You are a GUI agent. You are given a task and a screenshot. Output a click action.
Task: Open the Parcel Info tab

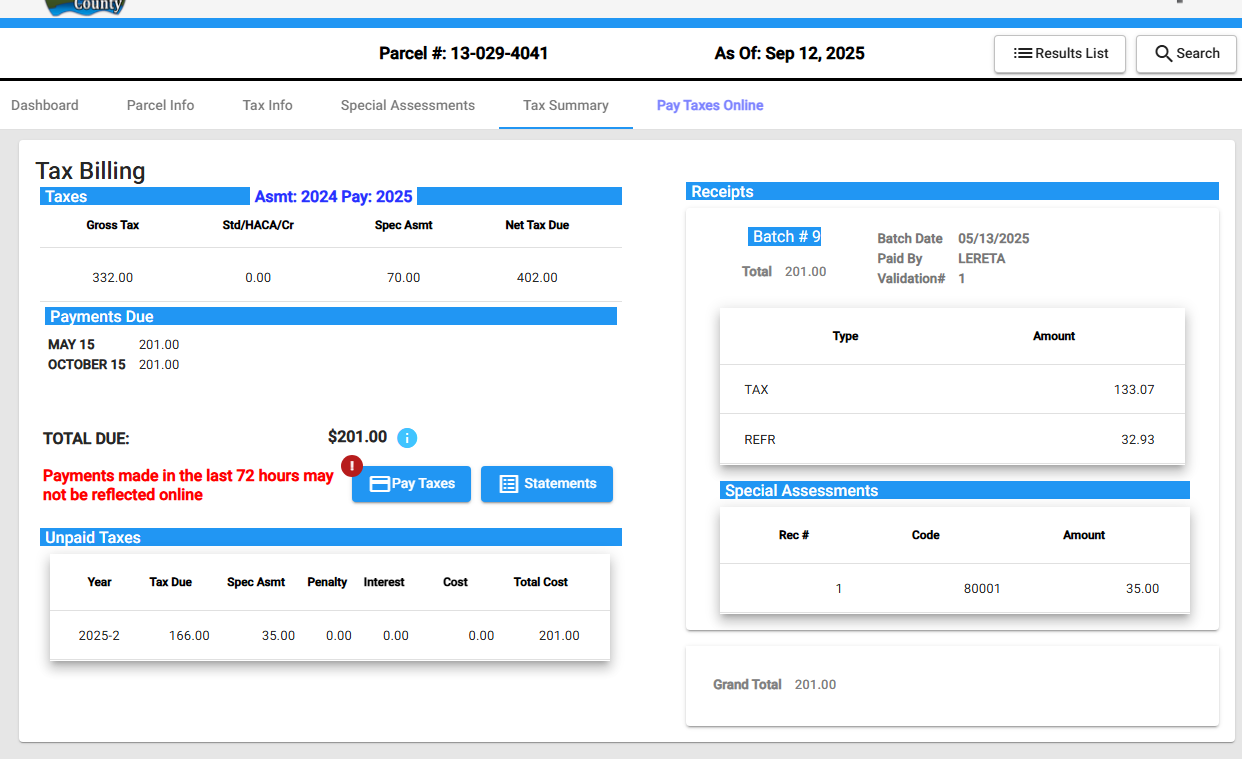160,105
